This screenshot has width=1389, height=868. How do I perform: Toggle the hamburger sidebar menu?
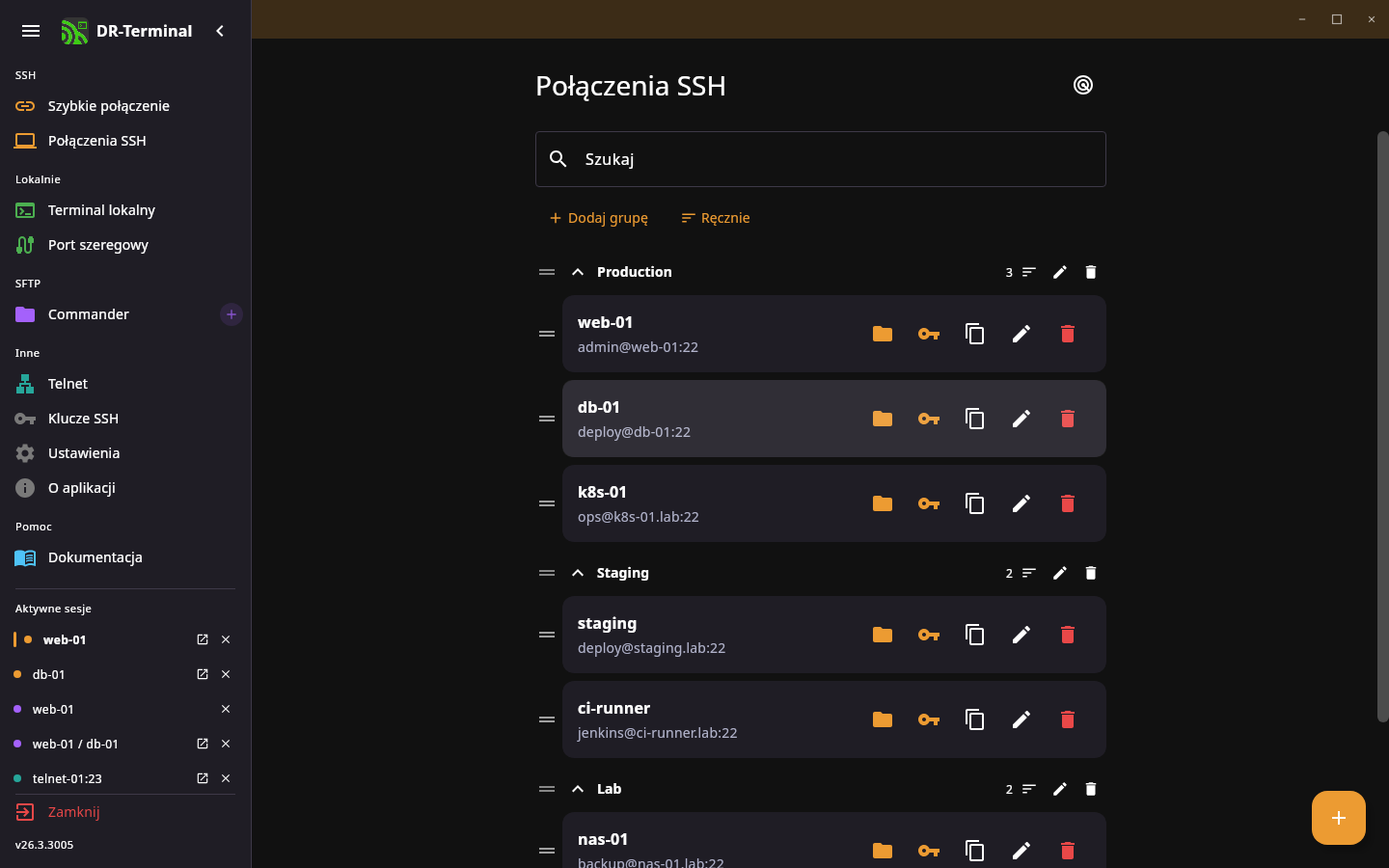[31, 31]
